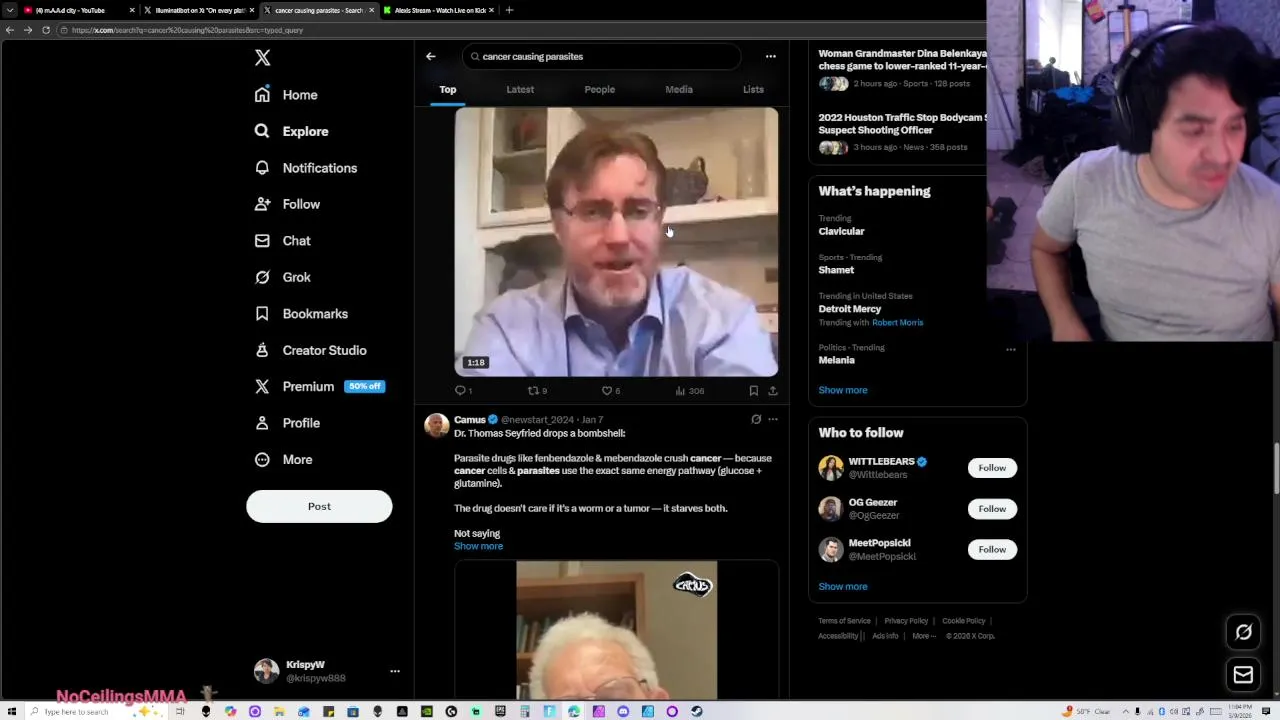This screenshot has height=720, width=1280.
Task: Open KrispyW account options menu
Action: [x=395, y=671]
